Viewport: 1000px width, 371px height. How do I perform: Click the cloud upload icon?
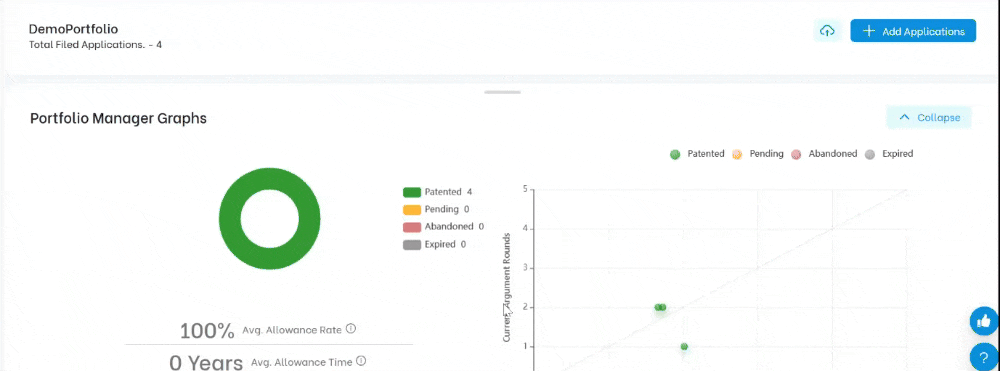(827, 31)
